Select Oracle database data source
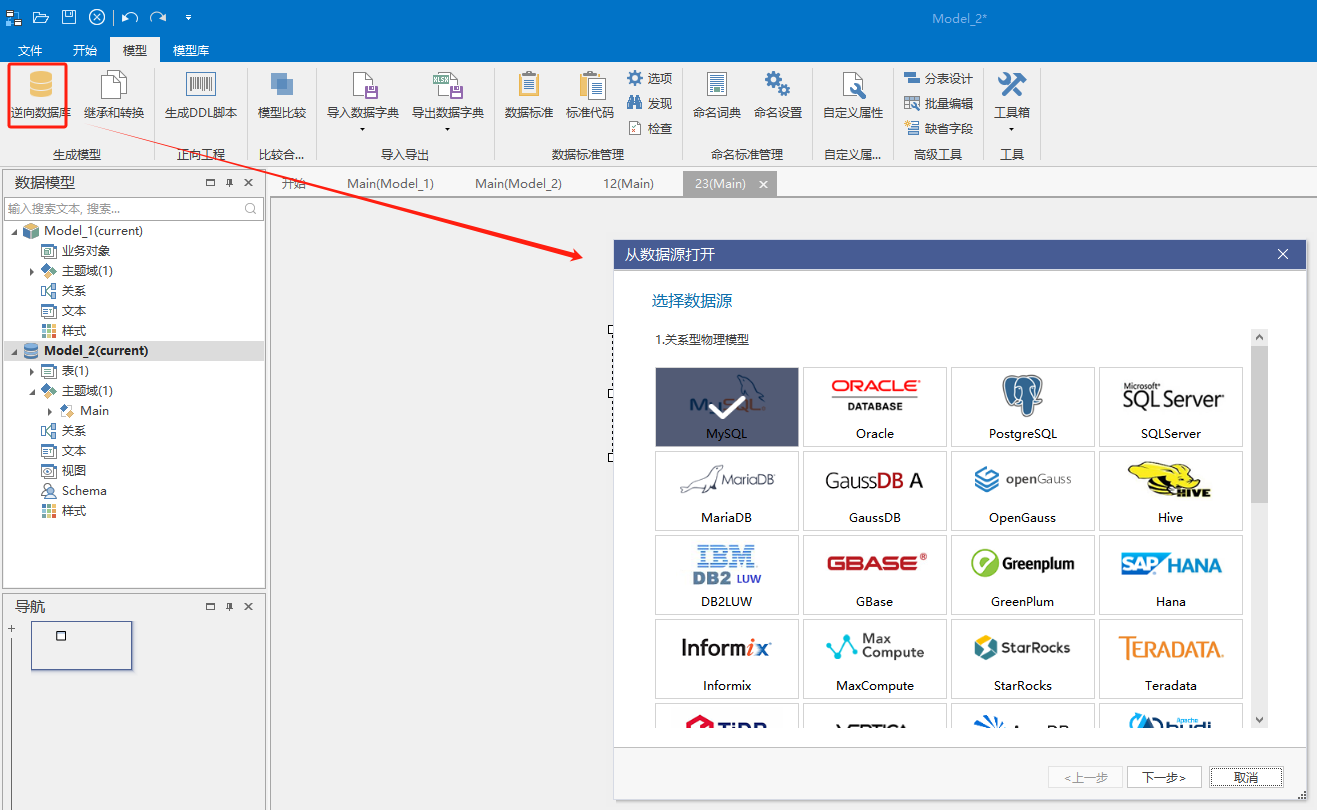The width and height of the screenshot is (1317, 810). (875, 407)
